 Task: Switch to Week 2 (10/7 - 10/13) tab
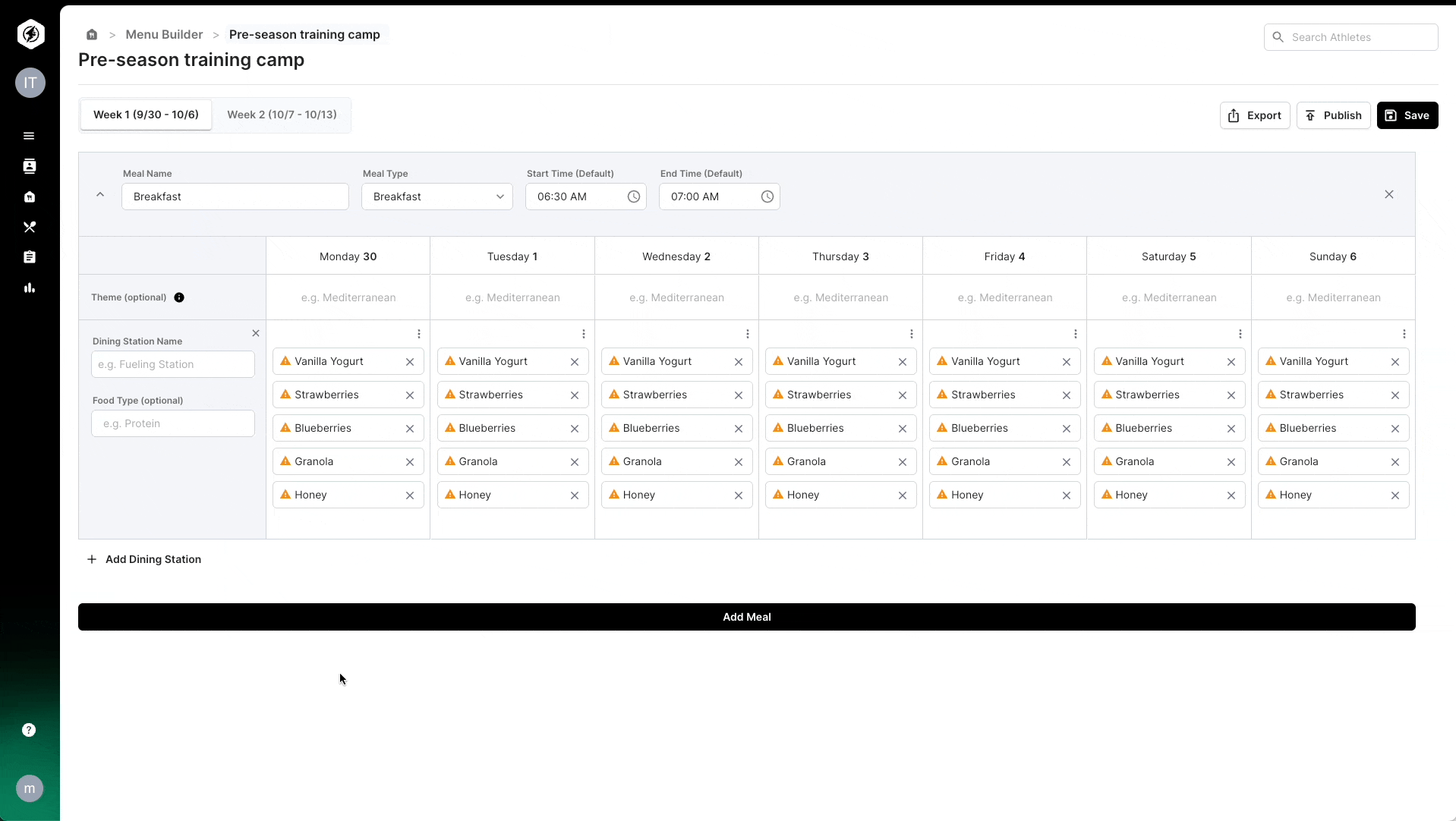click(x=282, y=115)
